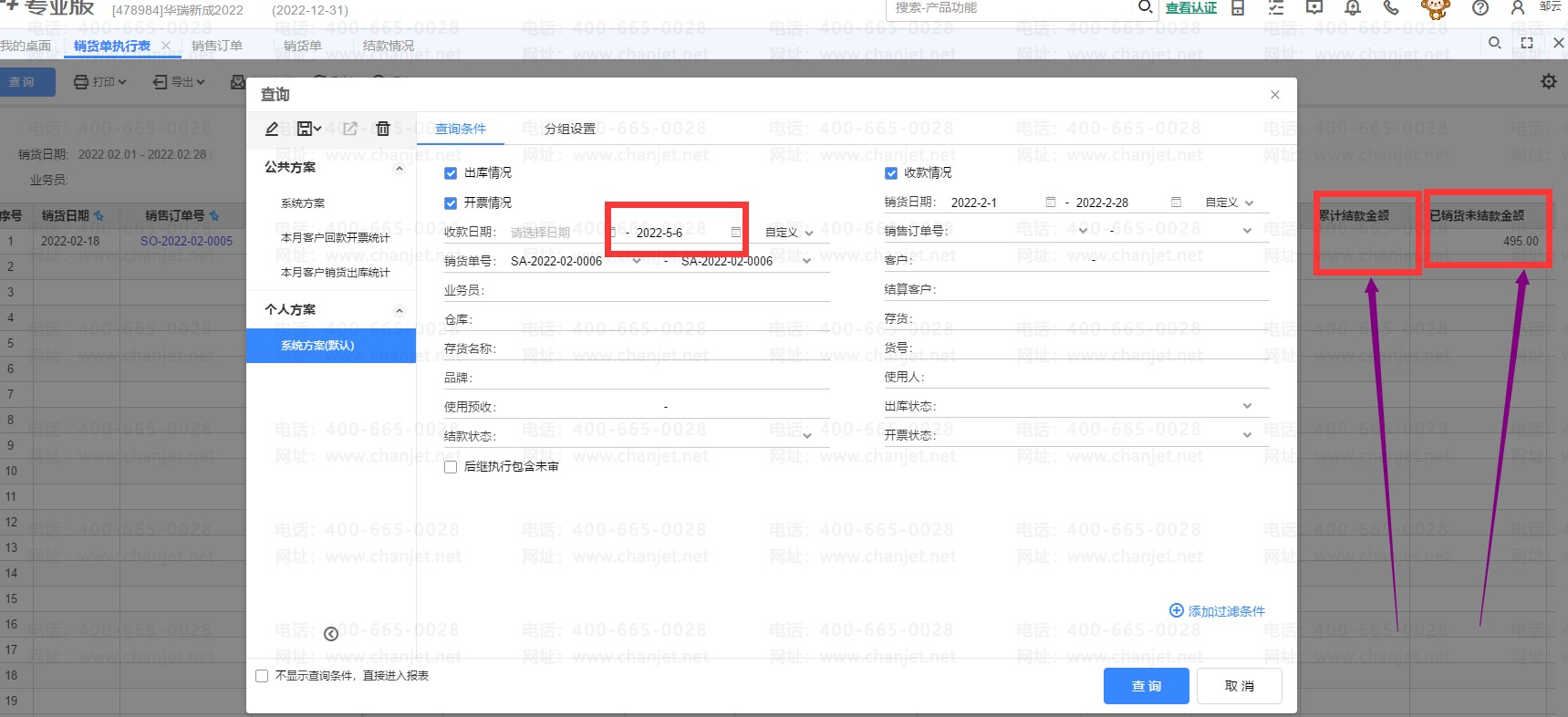
Task: Click the user account icon
Action: click(1518, 7)
